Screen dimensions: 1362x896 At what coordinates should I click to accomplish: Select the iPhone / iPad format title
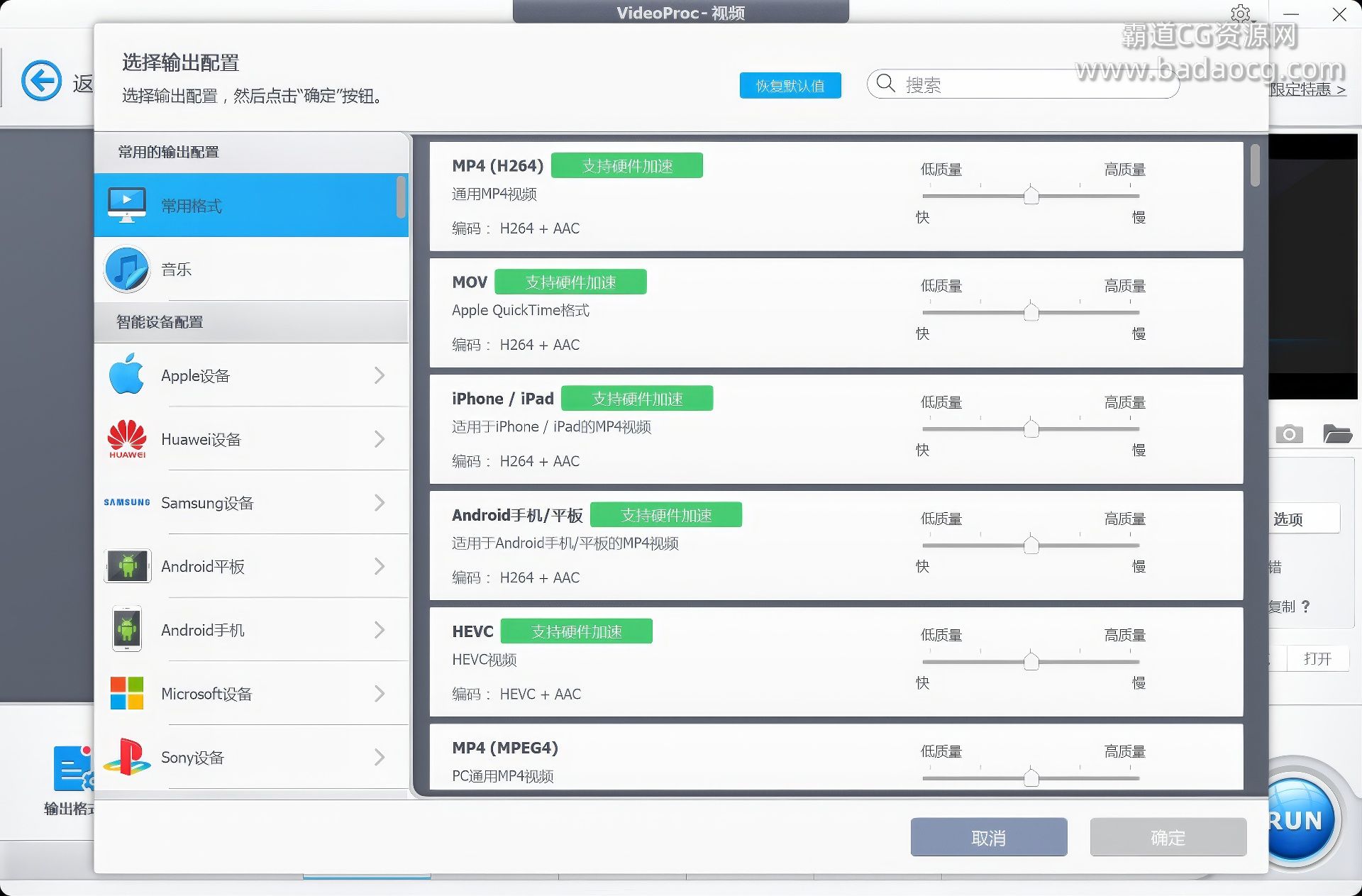click(503, 399)
